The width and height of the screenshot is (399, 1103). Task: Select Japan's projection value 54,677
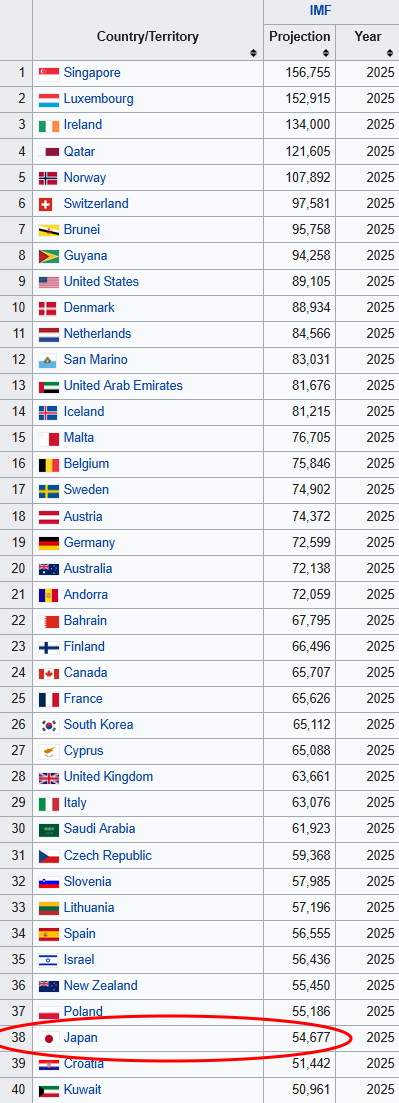tap(310, 1038)
